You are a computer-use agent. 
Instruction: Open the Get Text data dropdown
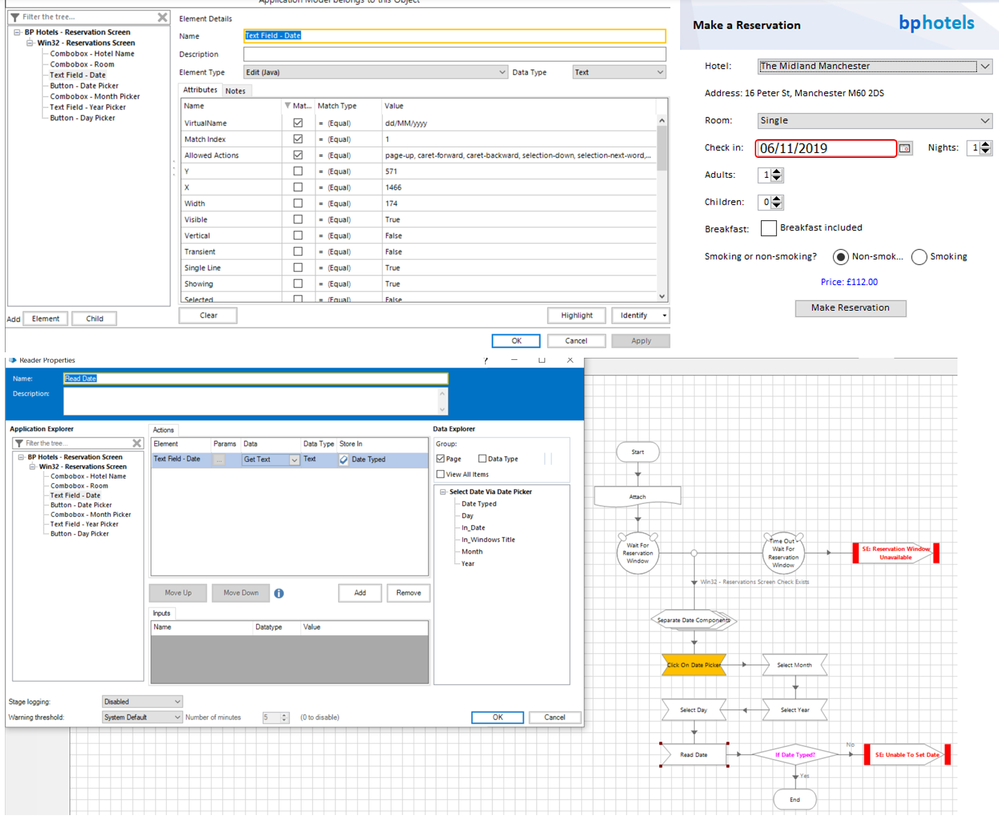coord(294,460)
